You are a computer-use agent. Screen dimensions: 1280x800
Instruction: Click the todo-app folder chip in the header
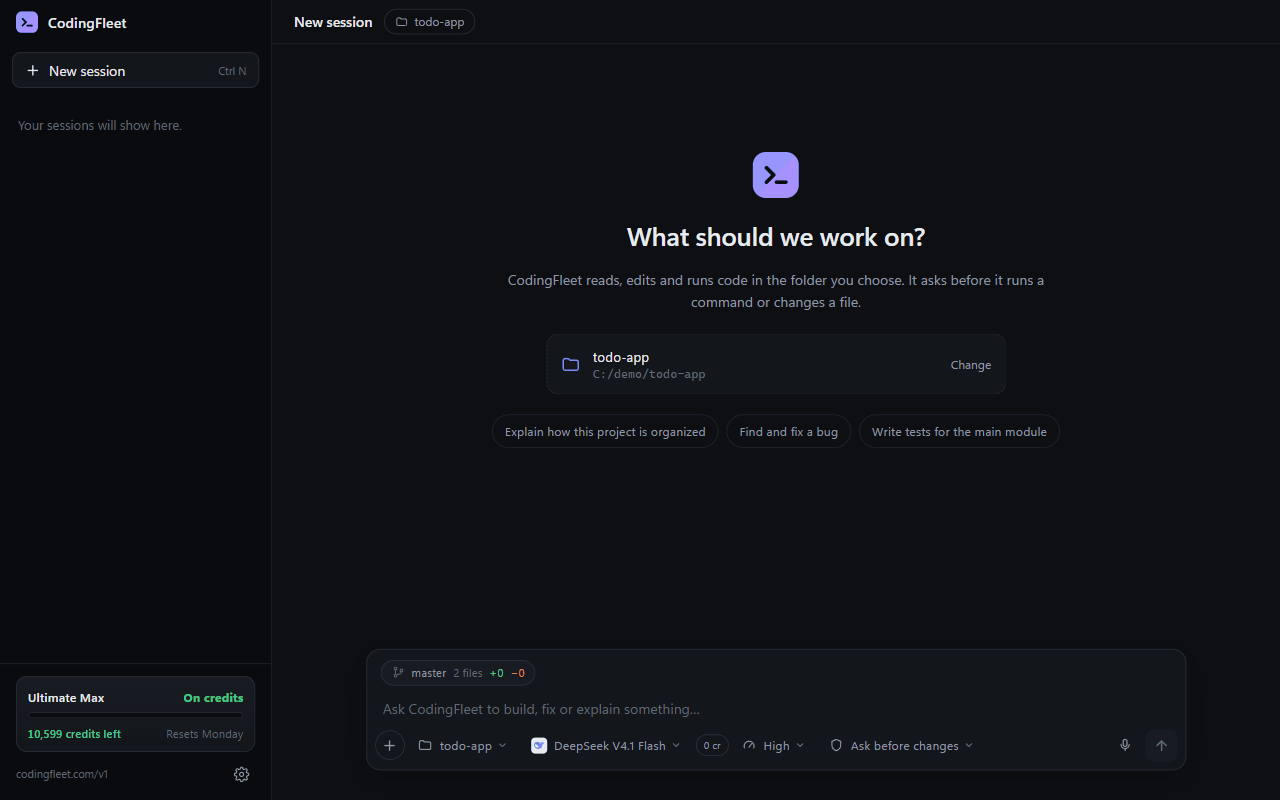click(x=429, y=22)
